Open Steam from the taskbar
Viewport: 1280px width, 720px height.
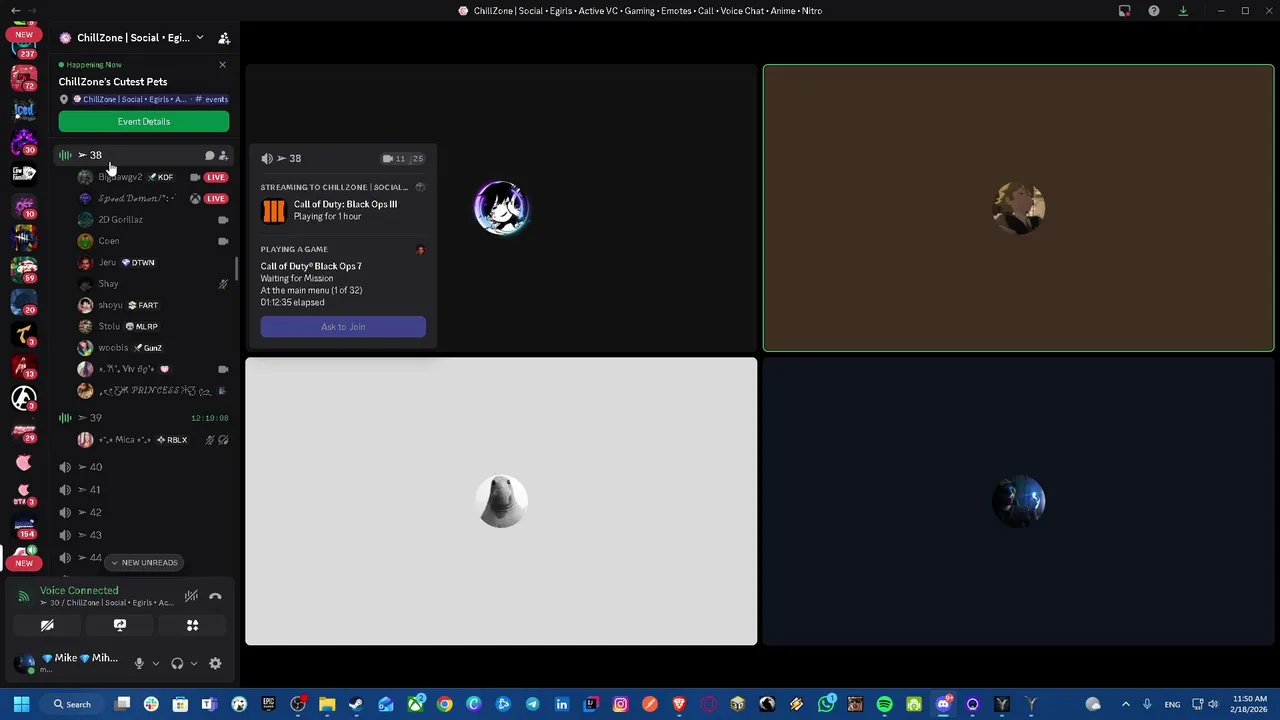pyautogui.click(x=356, y=704)
